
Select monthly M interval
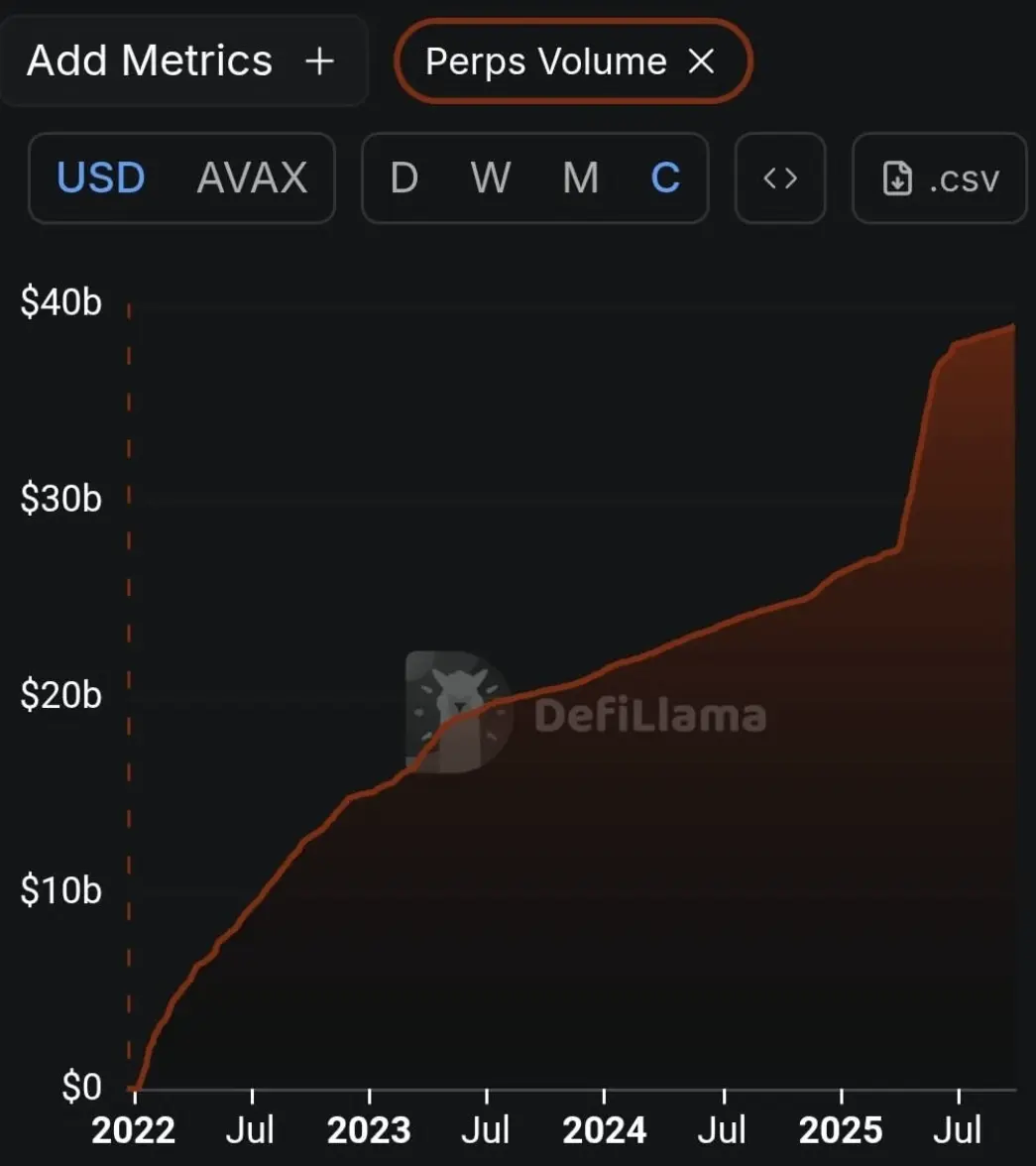(x=580, y=178)
